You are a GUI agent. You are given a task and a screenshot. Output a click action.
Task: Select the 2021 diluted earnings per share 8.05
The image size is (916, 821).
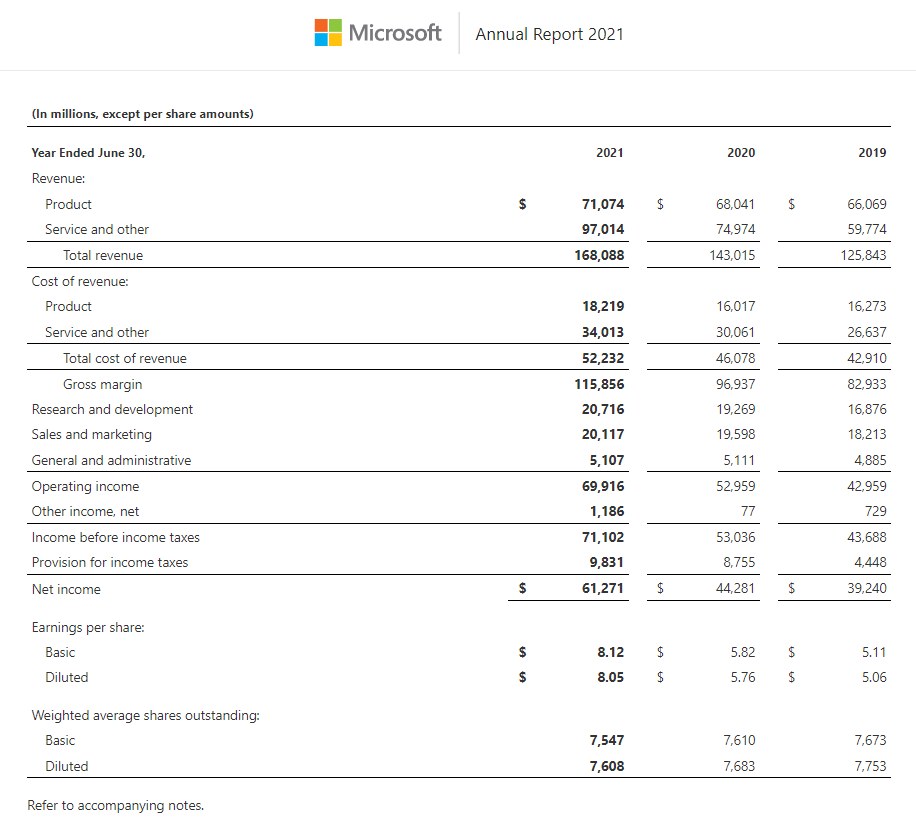(610, 677)
